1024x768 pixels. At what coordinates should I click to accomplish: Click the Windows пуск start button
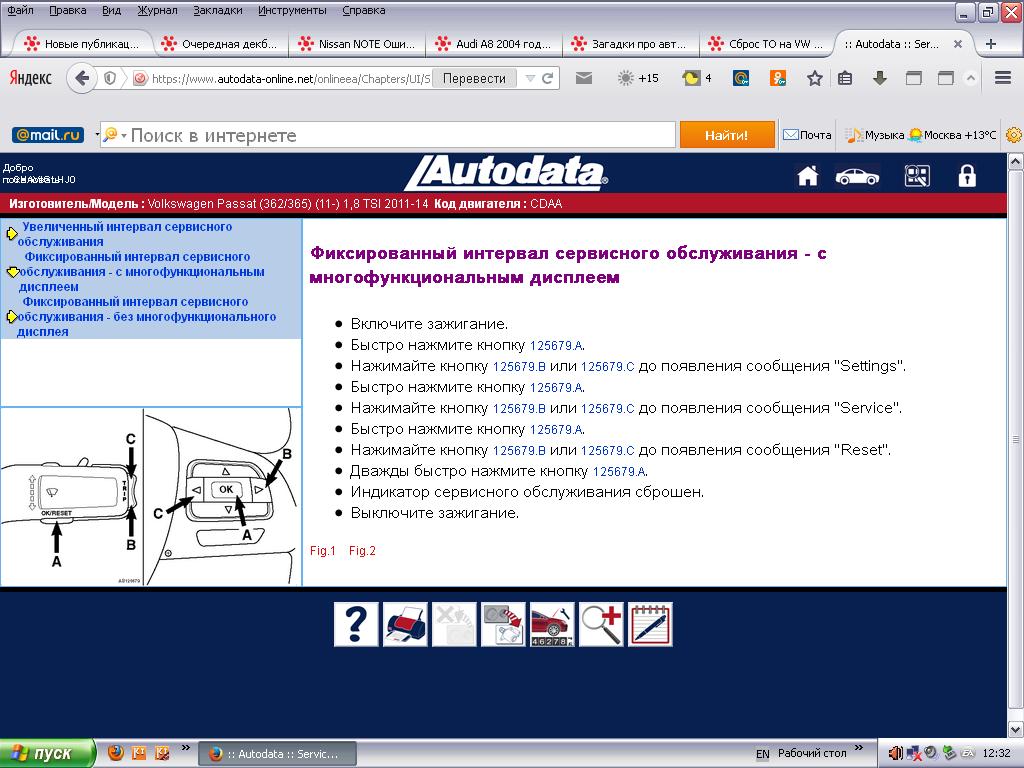48,753
